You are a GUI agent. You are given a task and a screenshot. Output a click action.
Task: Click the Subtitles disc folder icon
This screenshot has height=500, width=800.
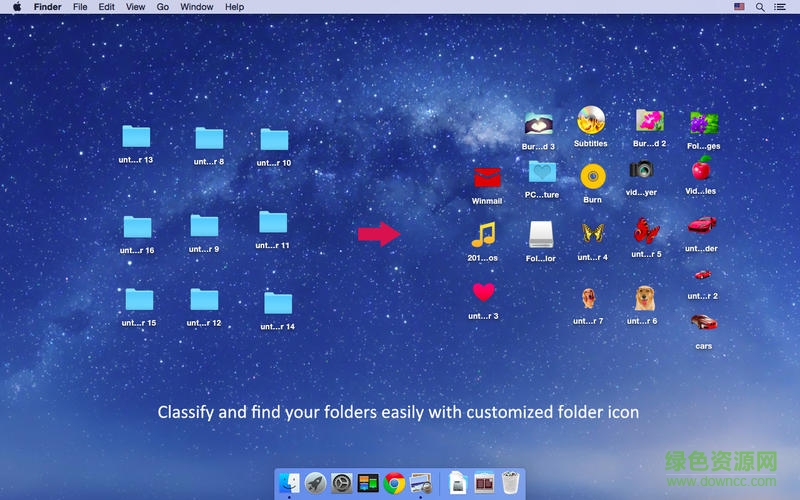click(591, 121)
